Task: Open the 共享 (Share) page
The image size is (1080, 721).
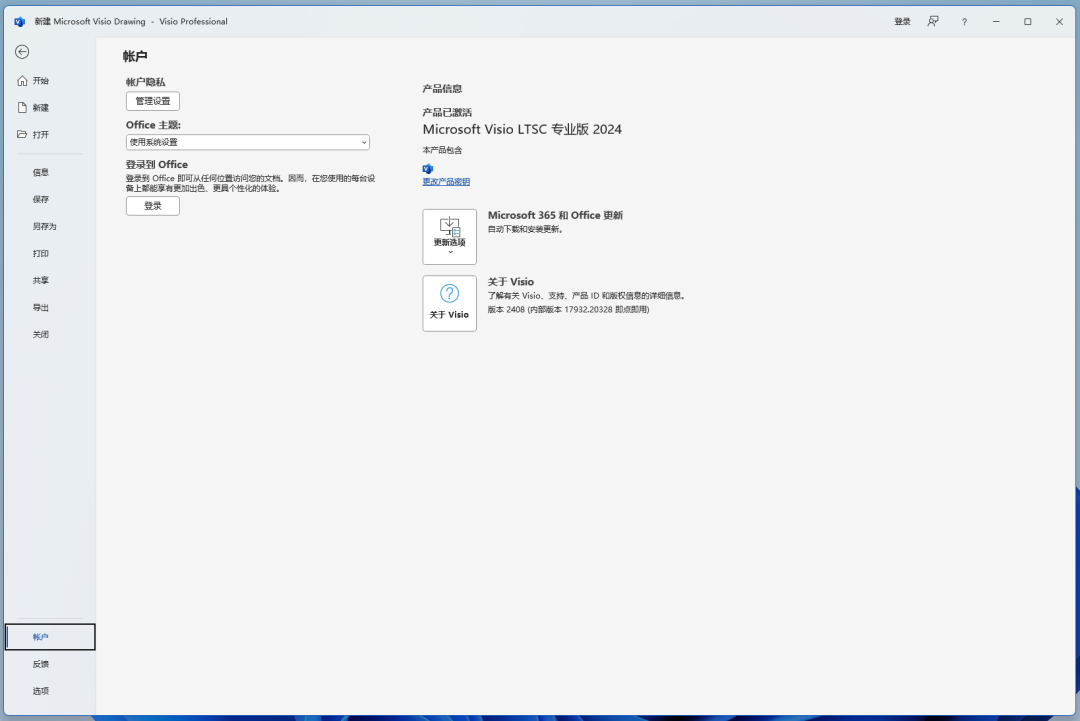Action: coord(50,280)
